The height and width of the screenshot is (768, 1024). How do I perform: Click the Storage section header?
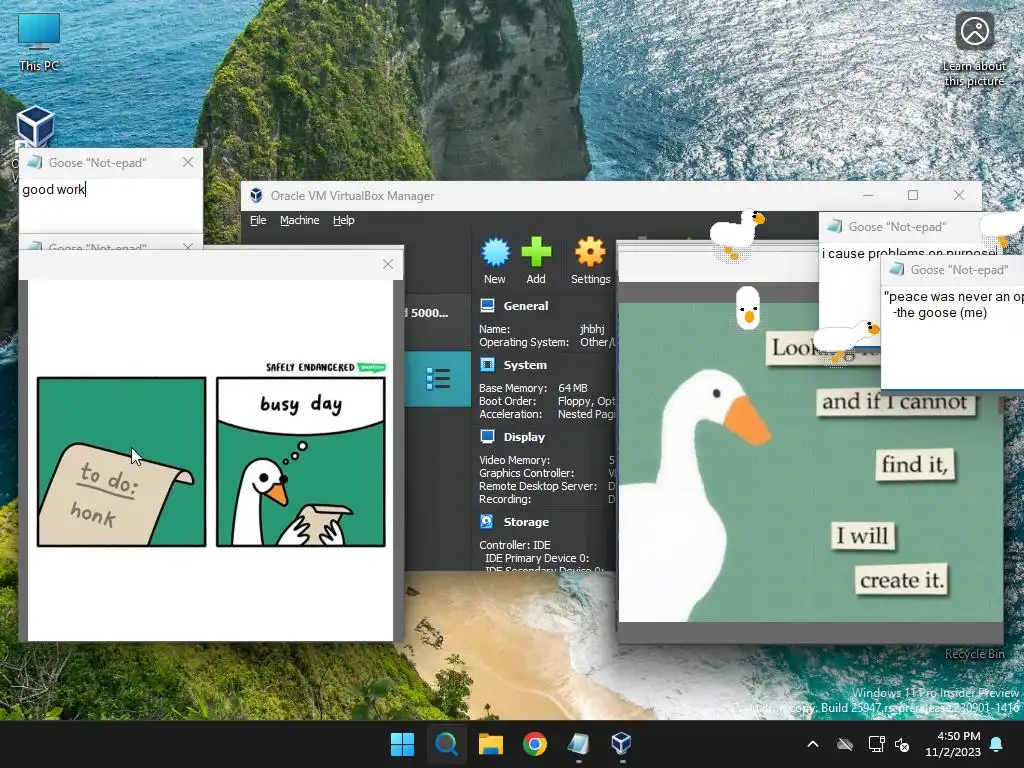click(x=526, y=522)
